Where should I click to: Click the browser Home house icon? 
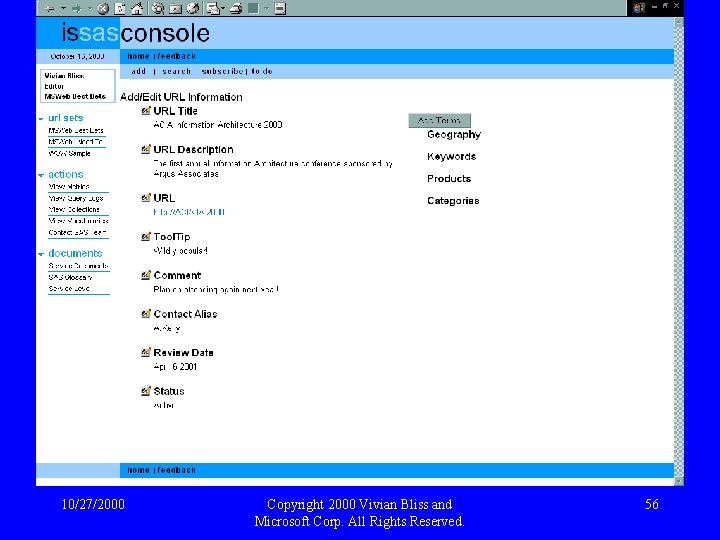[137, 8]
